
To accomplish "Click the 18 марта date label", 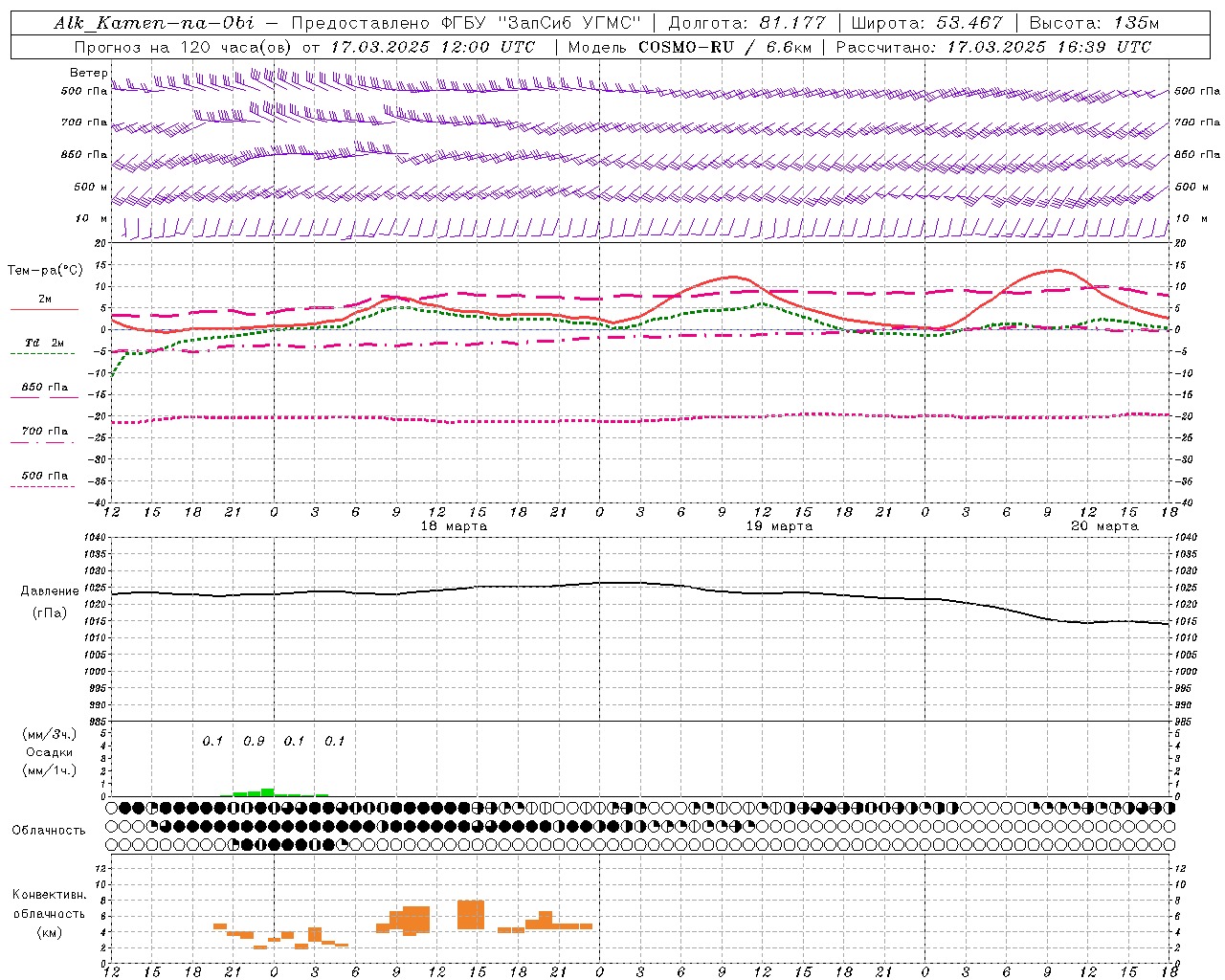I will click(x=454, y=526).
